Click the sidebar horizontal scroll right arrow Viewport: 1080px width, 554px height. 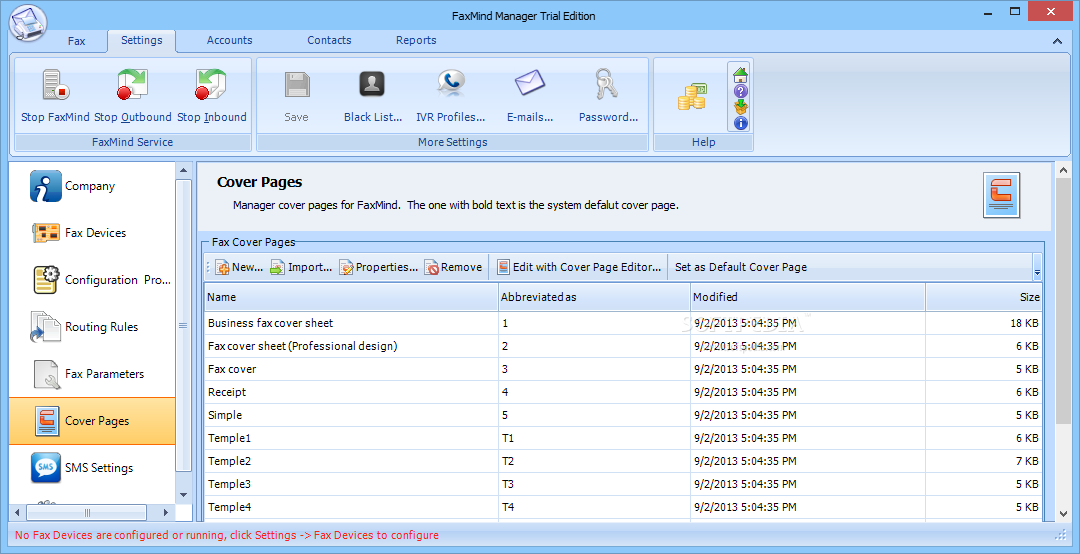coord(166,513)
